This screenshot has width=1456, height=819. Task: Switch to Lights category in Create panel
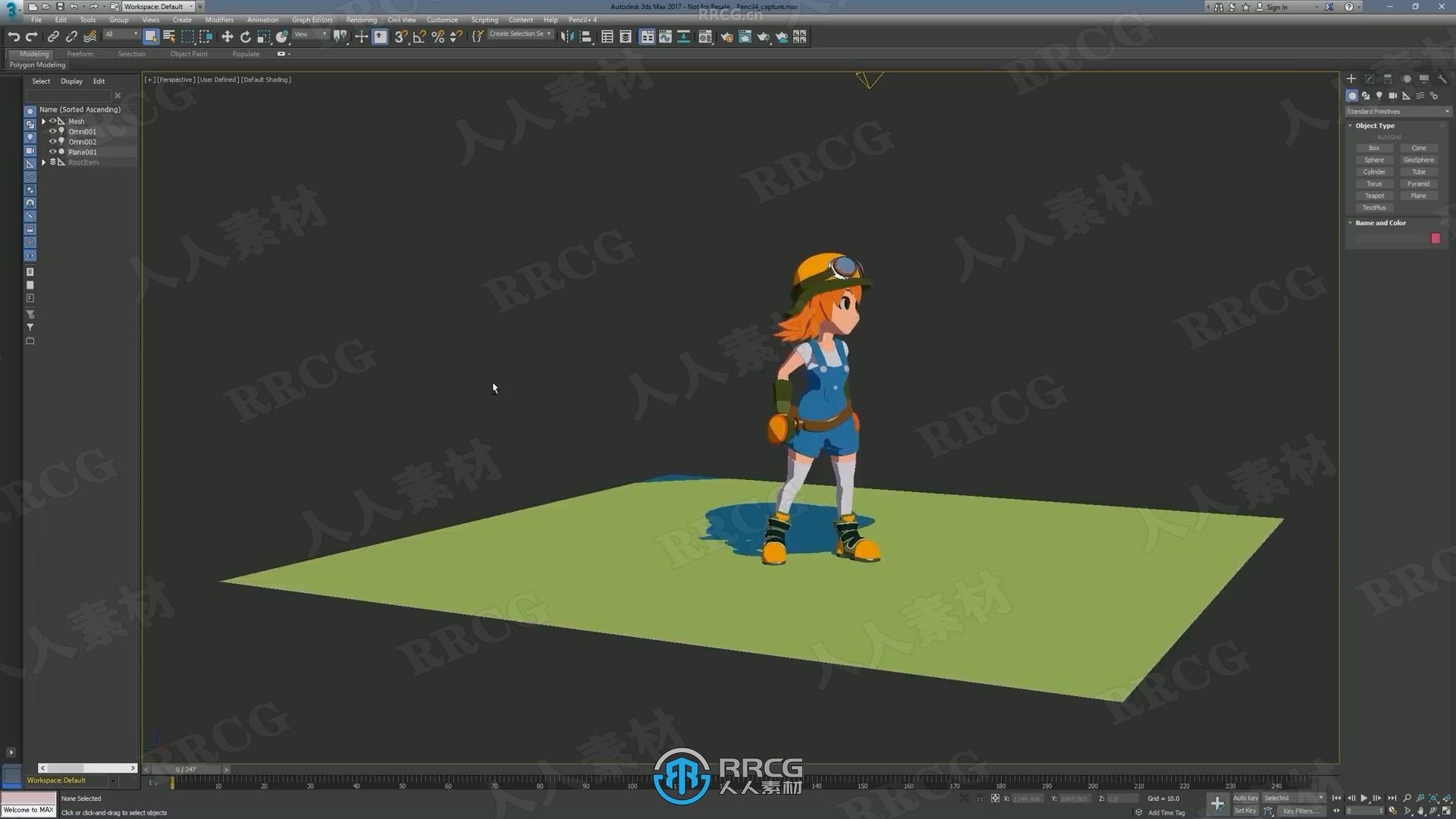1379,96
